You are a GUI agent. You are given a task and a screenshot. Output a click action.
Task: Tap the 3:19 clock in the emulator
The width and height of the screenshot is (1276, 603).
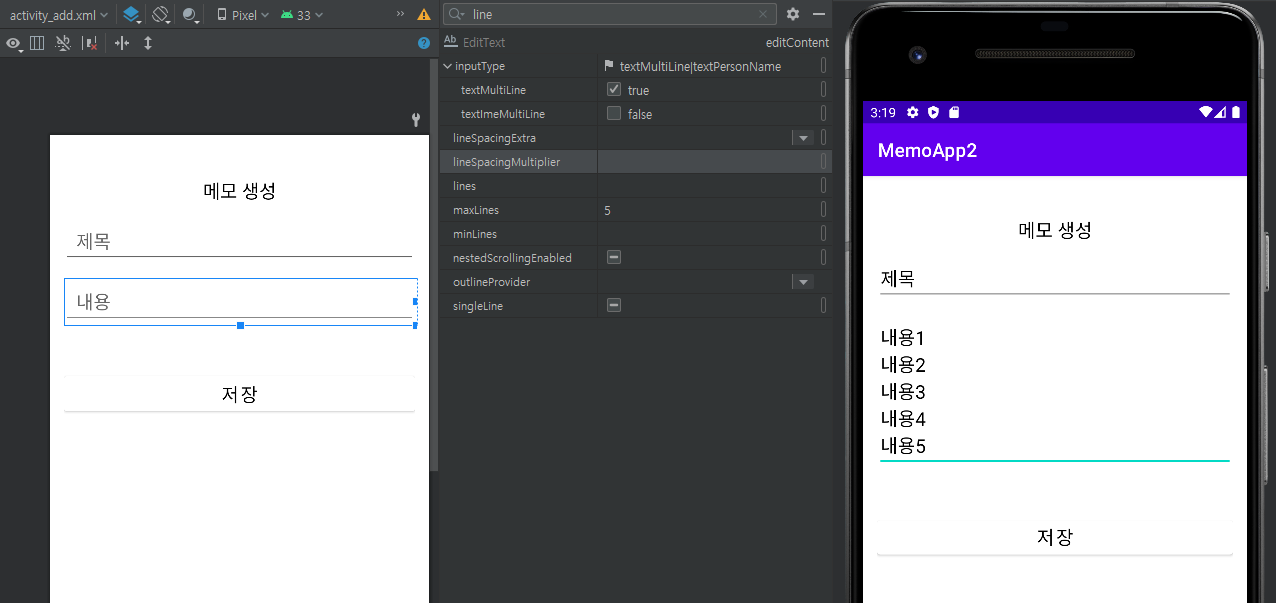click(883, 112)
